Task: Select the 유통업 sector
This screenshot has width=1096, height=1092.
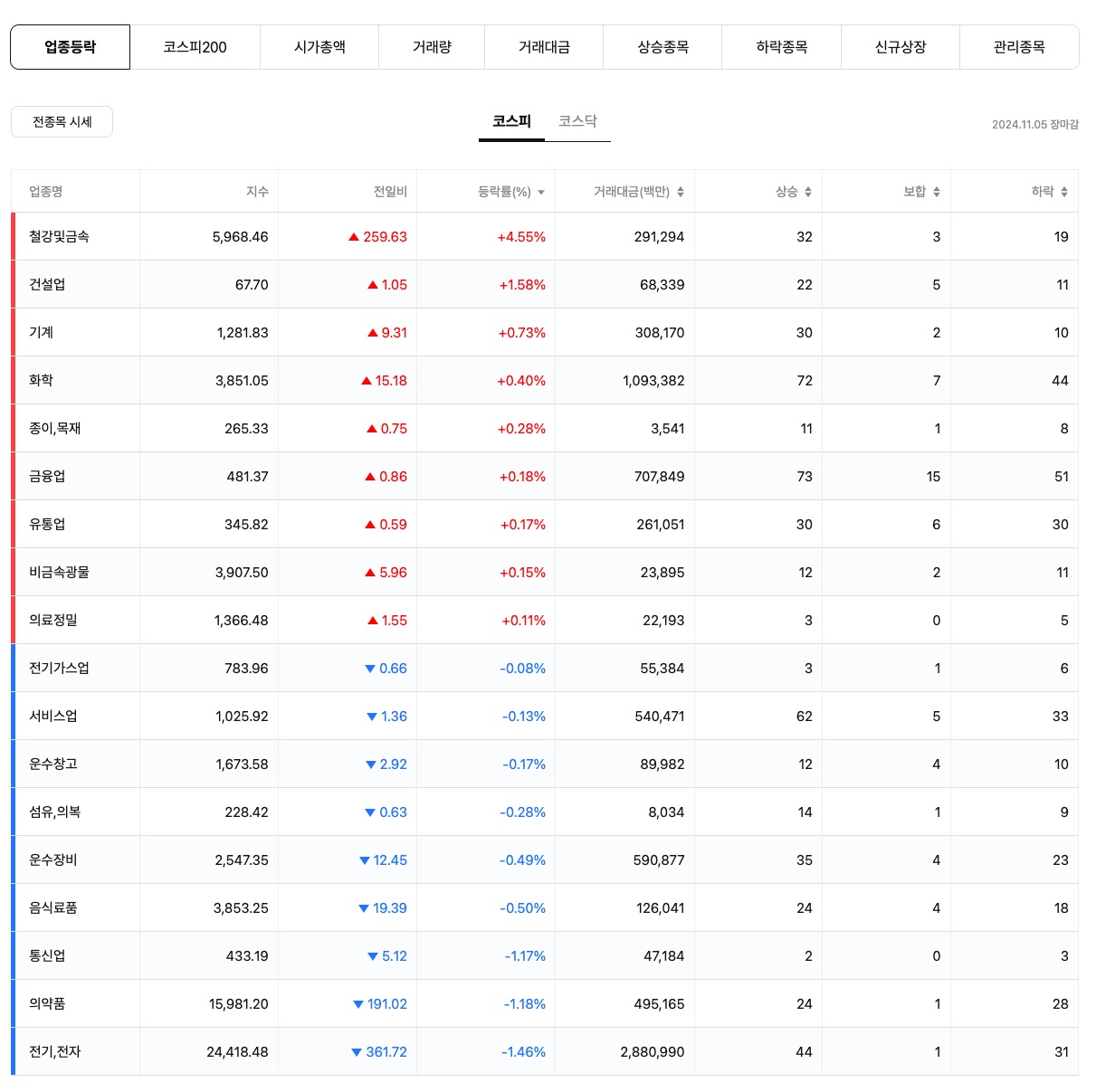Action: click(x=47, y=524)
